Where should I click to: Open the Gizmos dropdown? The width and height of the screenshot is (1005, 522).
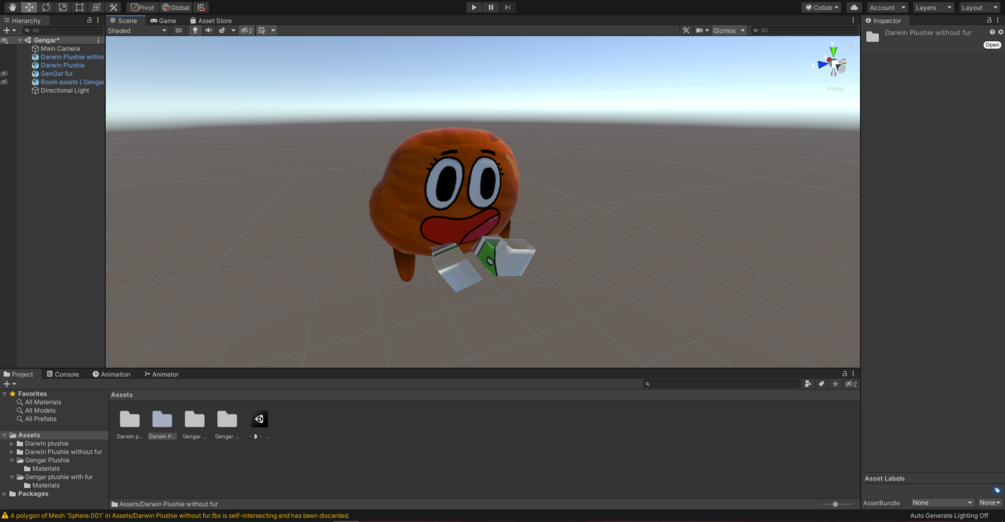tap(729, 30)
